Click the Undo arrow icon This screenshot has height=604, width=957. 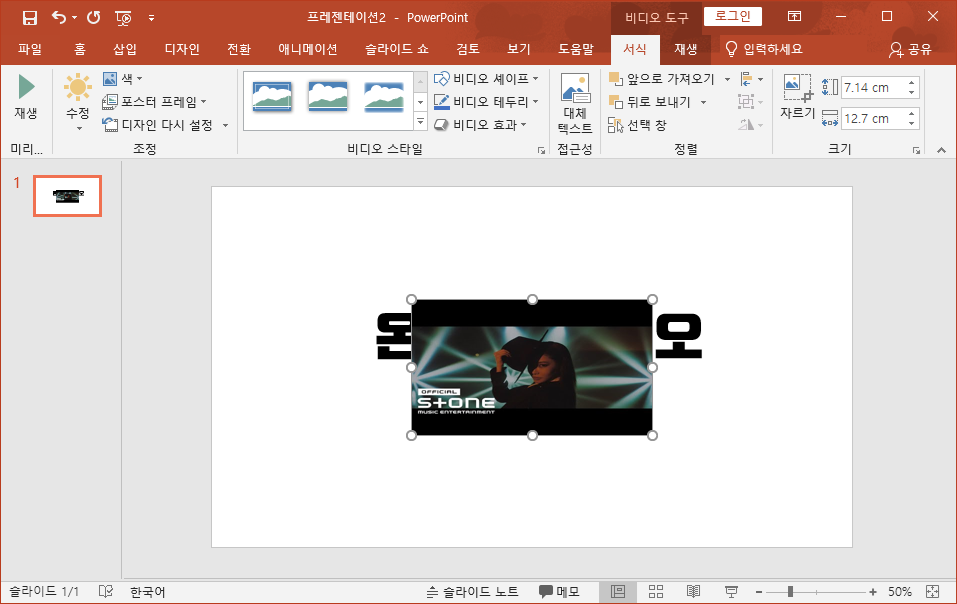click(59, 18)
